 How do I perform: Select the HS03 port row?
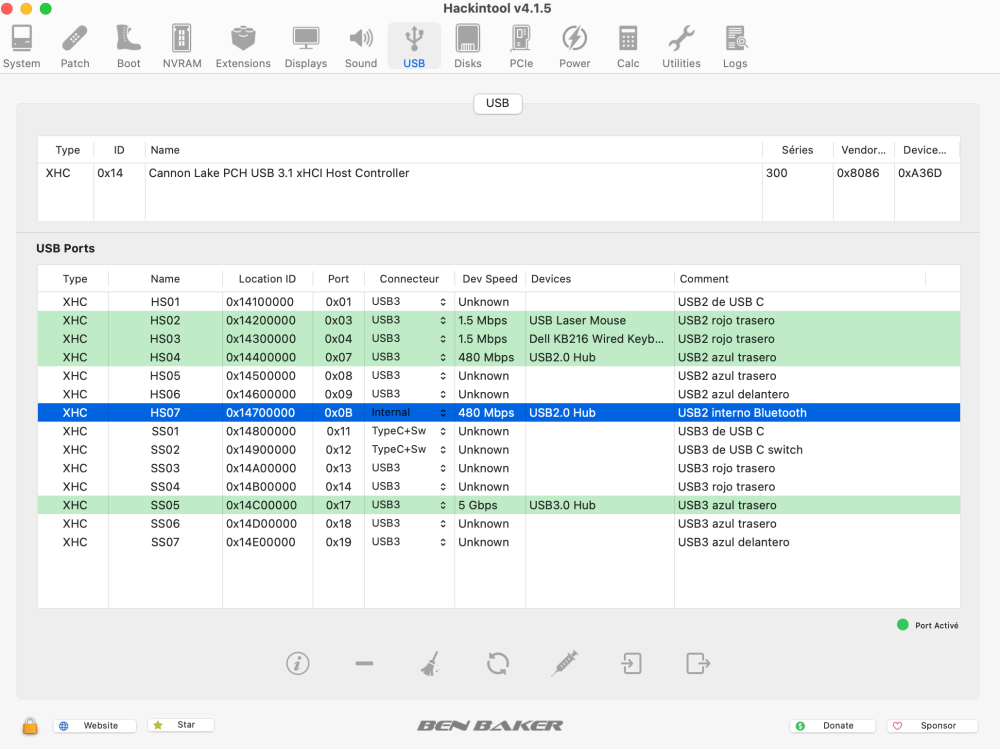[499, 339]
